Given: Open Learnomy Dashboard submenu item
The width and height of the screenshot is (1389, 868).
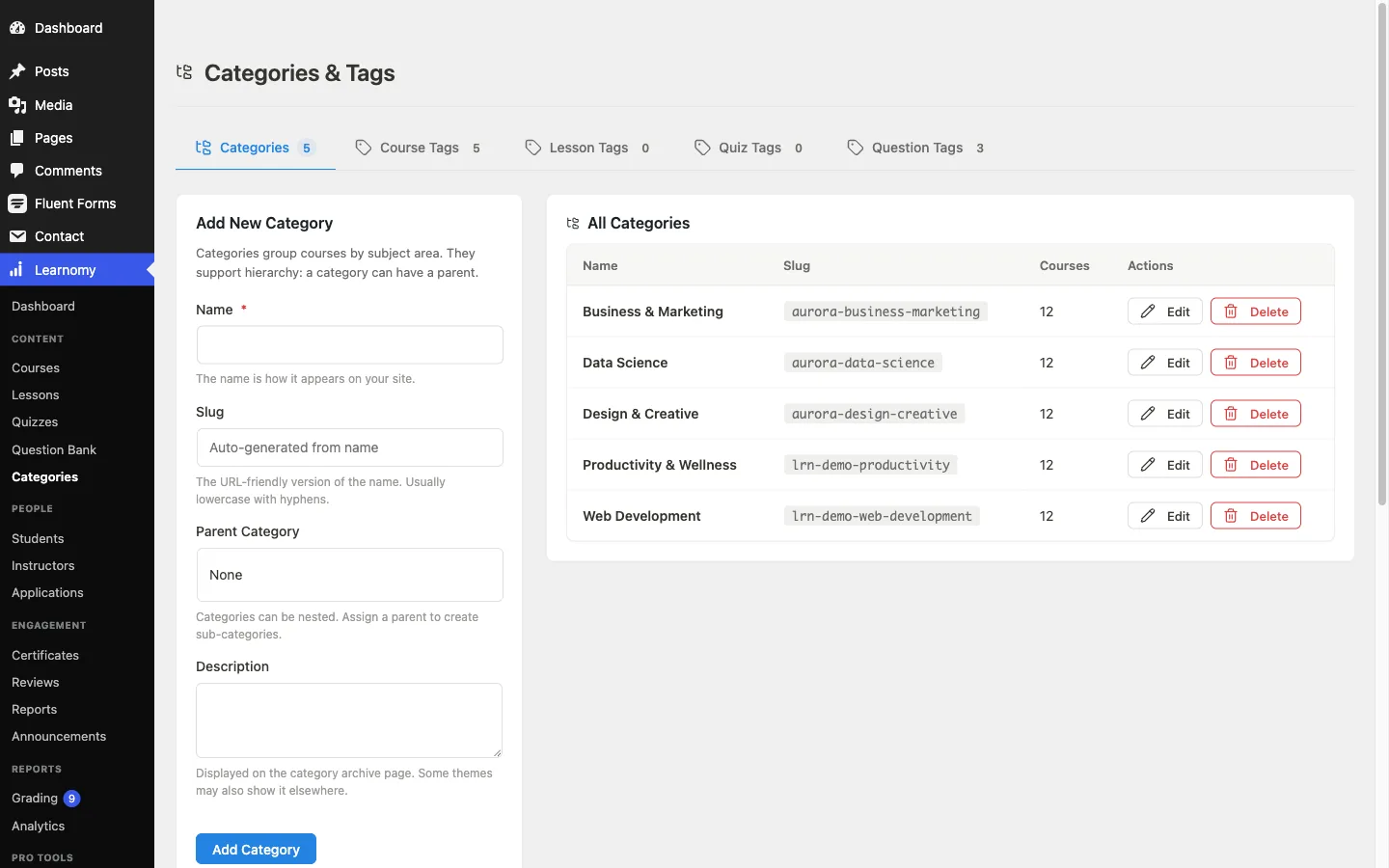Looking at the screenshot, I should [x=43, y=307].
